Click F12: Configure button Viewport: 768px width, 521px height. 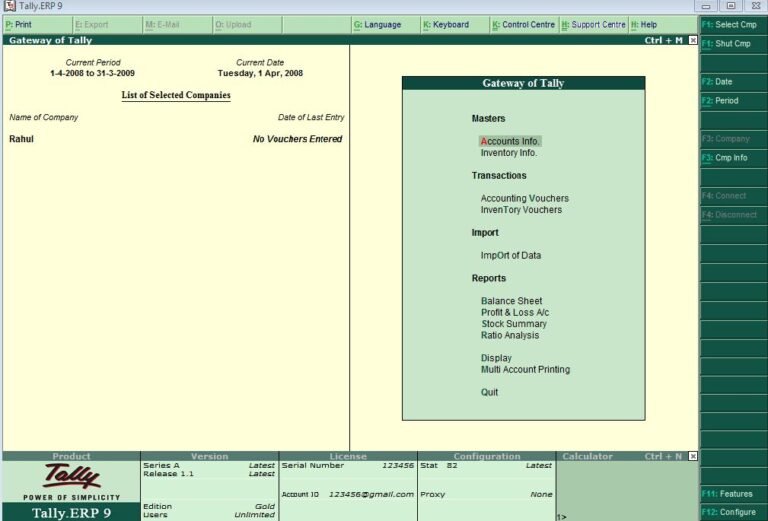(733, 512)
